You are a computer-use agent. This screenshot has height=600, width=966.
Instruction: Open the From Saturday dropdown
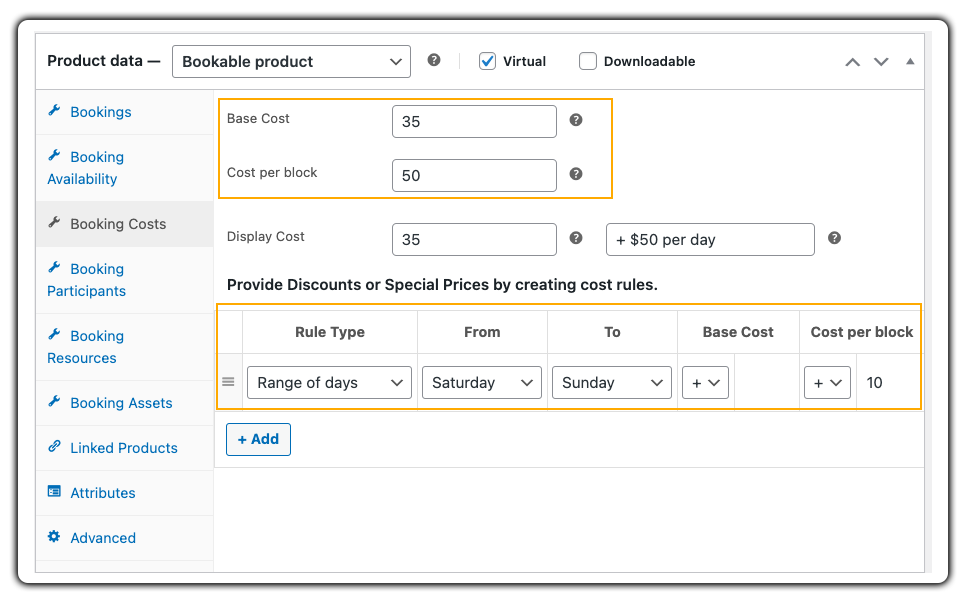[x=482, y=383]
